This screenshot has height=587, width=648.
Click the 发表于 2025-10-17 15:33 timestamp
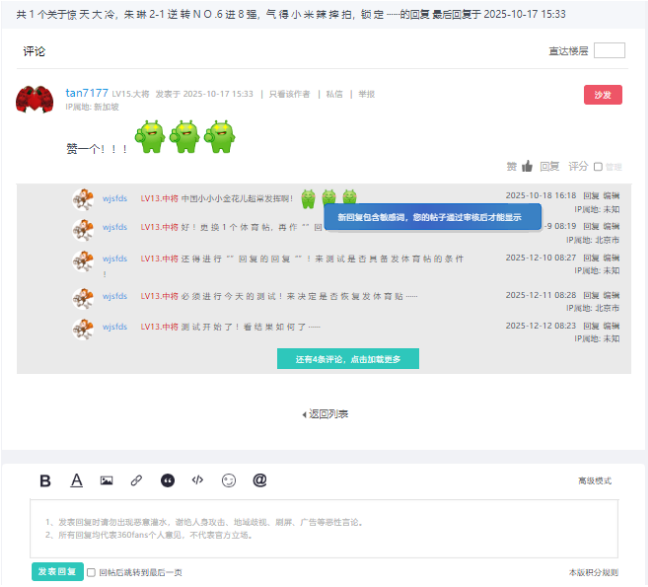click(204, 94)
